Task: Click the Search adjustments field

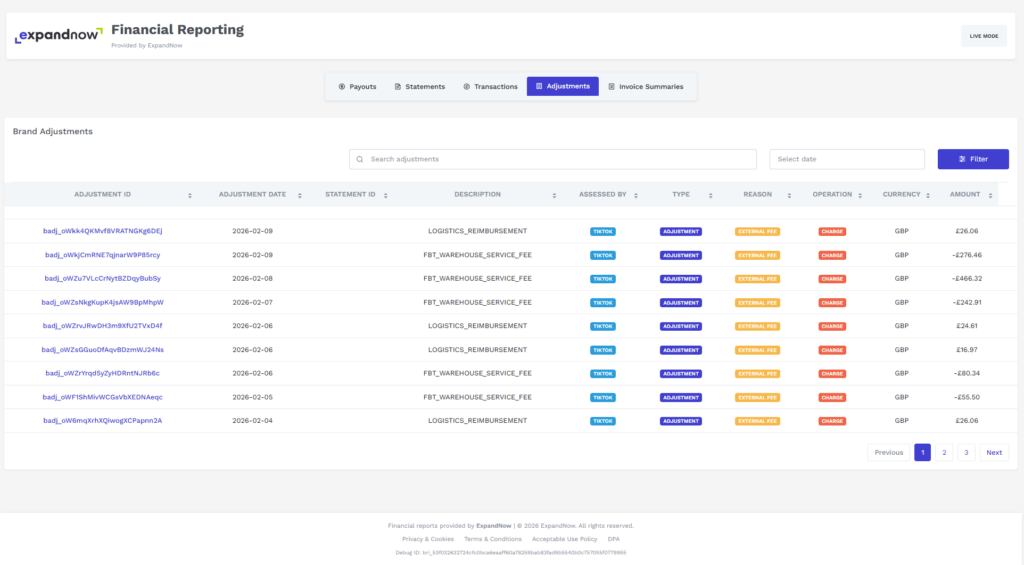Action: 552,159
